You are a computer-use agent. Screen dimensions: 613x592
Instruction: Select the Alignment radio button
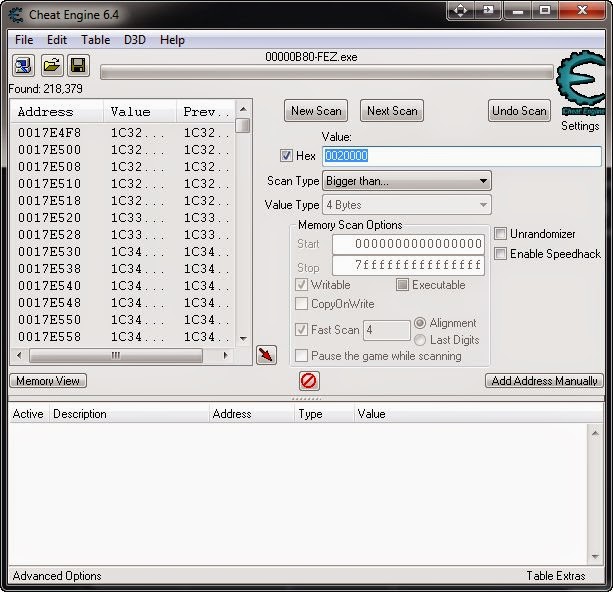click(420, 323)
